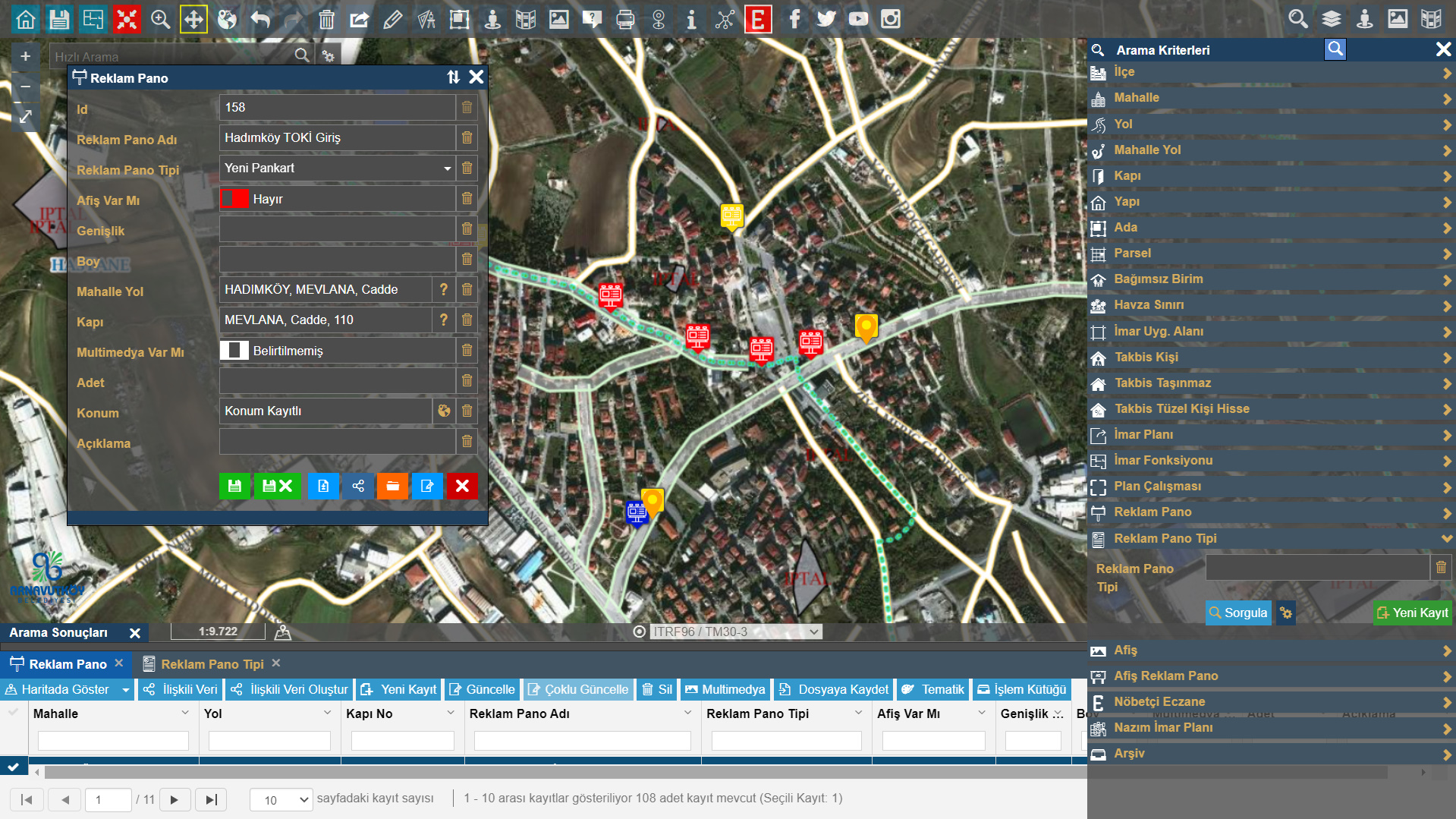Open the ITRF96 / TM30-3 projection dropdown
The height and width of the screenshot is (819, 1456).
tap(736, 632)
